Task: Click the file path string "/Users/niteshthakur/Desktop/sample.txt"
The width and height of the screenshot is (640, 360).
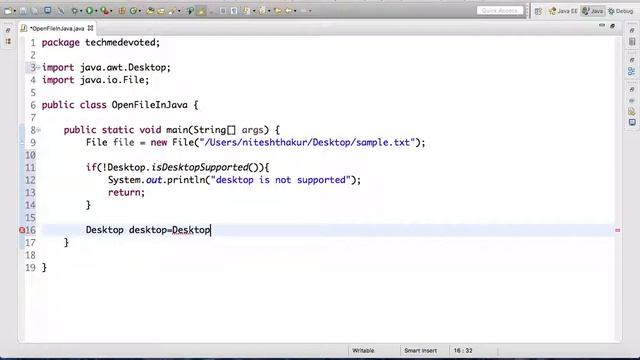Action: pos(307,142)
